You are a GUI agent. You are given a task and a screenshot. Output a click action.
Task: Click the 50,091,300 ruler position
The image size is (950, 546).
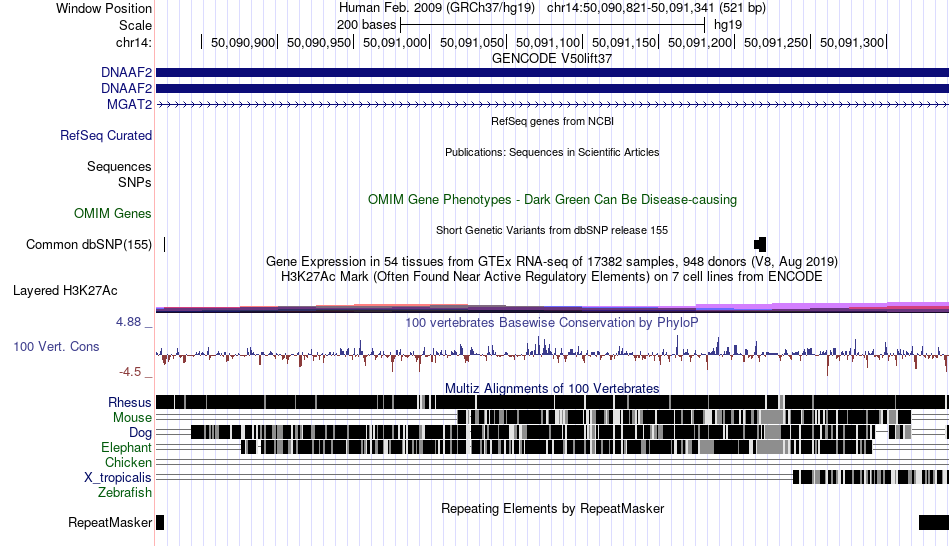pos(852,42)
